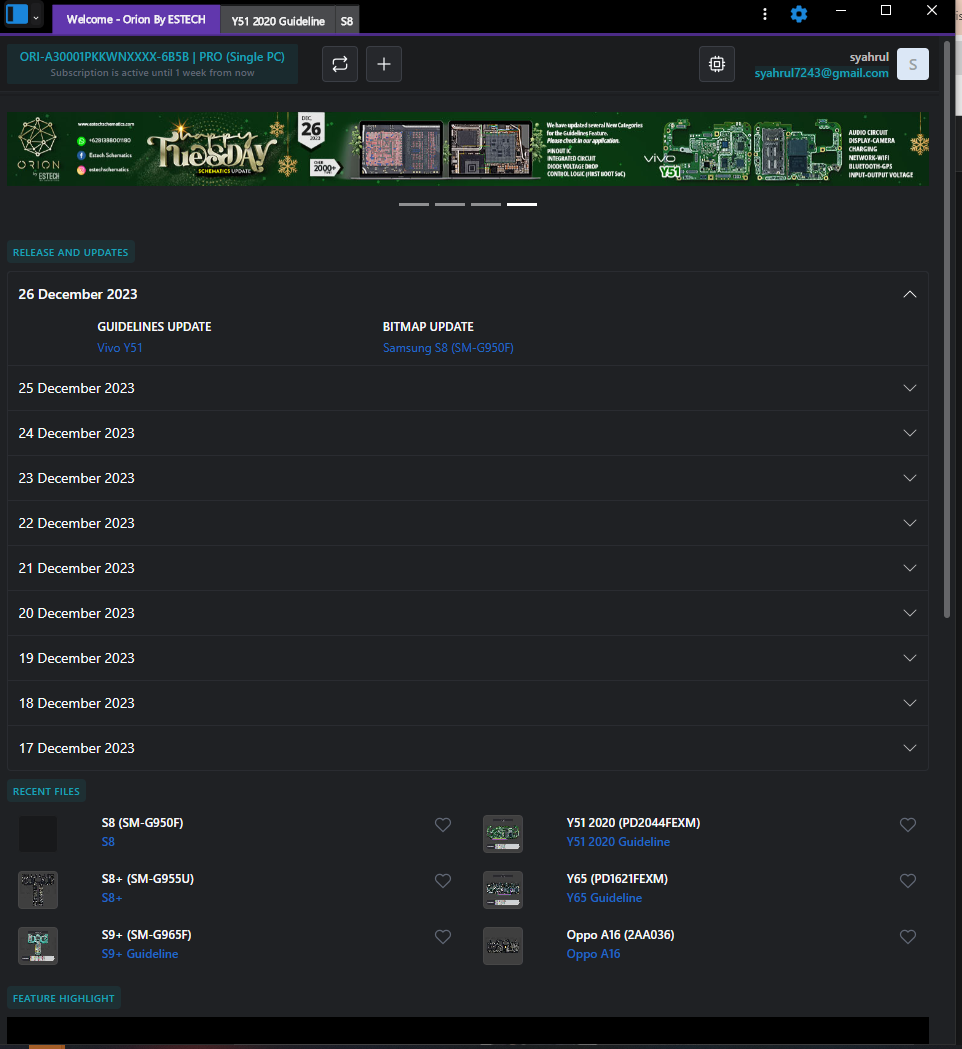
Task: Open the Vivo Y51 guidelines link
Action: point(120,348)
